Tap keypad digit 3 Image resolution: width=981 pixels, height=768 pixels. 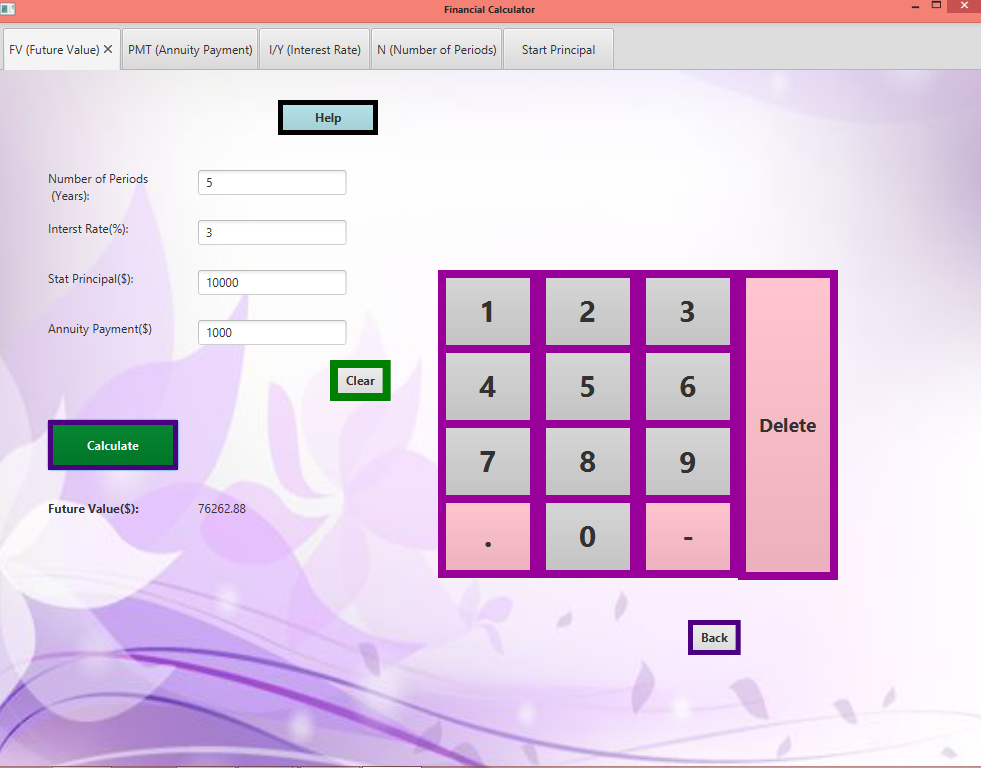coord(688,311)
